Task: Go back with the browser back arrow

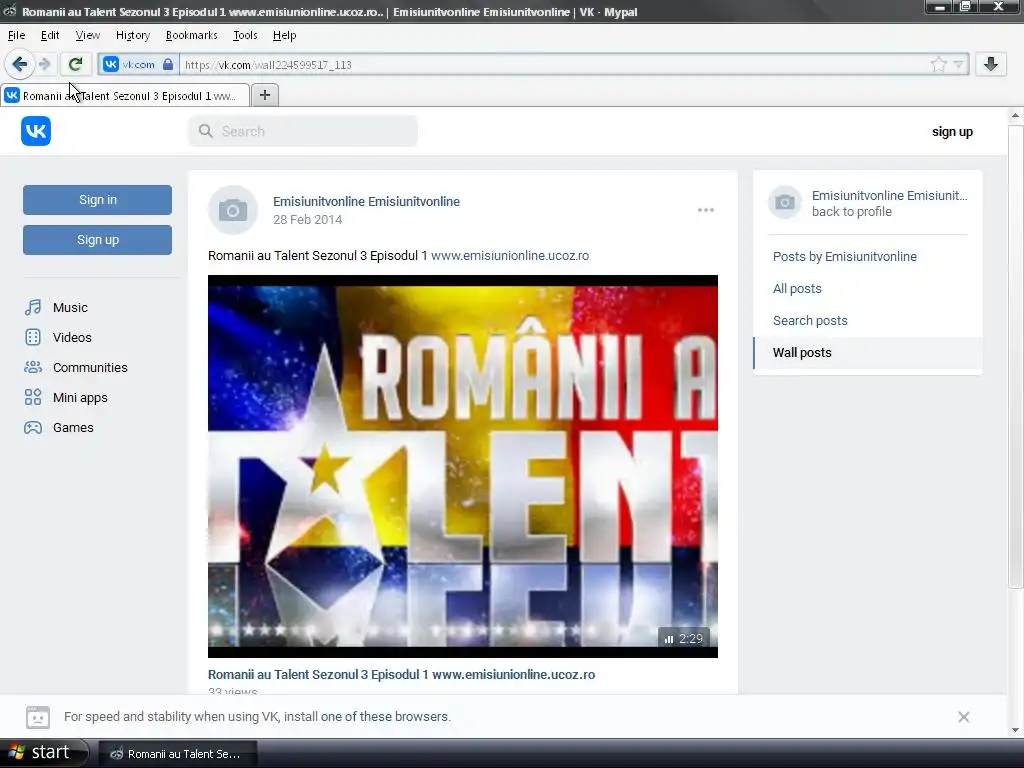Action: click(x=20, y=64)
